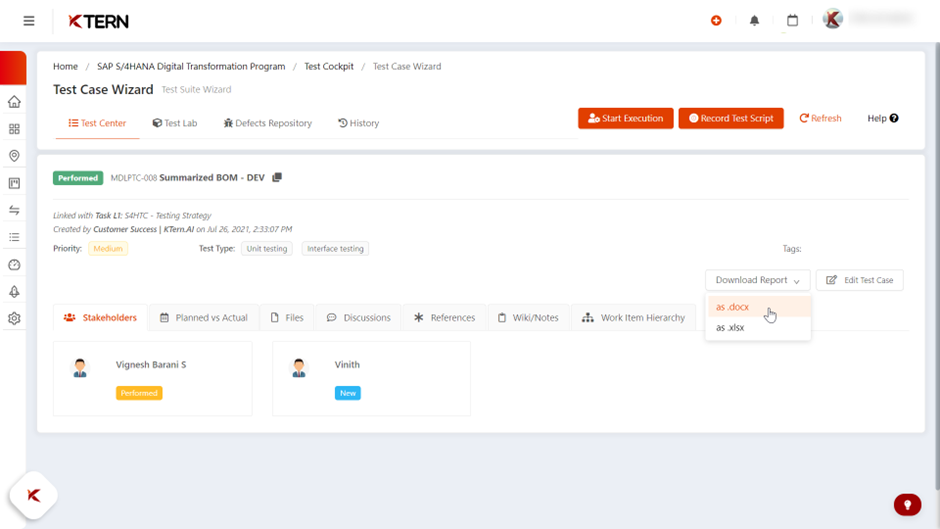Click the green Performed status badge
Image resolution: width=940 pixels, height=529 pixels.
click(78, 178)
